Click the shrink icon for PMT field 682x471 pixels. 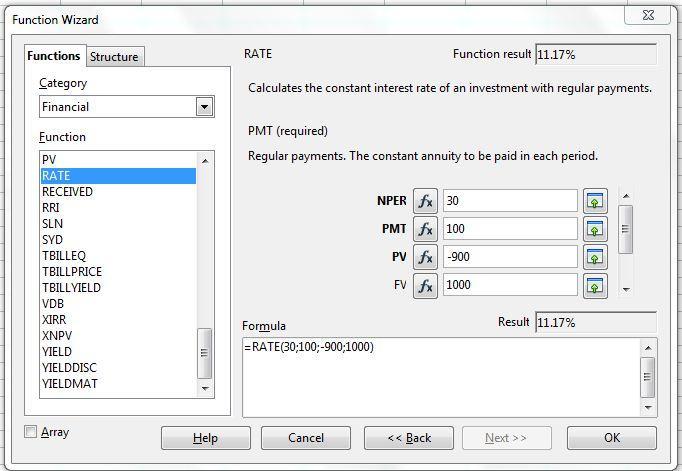pos(595,229)
